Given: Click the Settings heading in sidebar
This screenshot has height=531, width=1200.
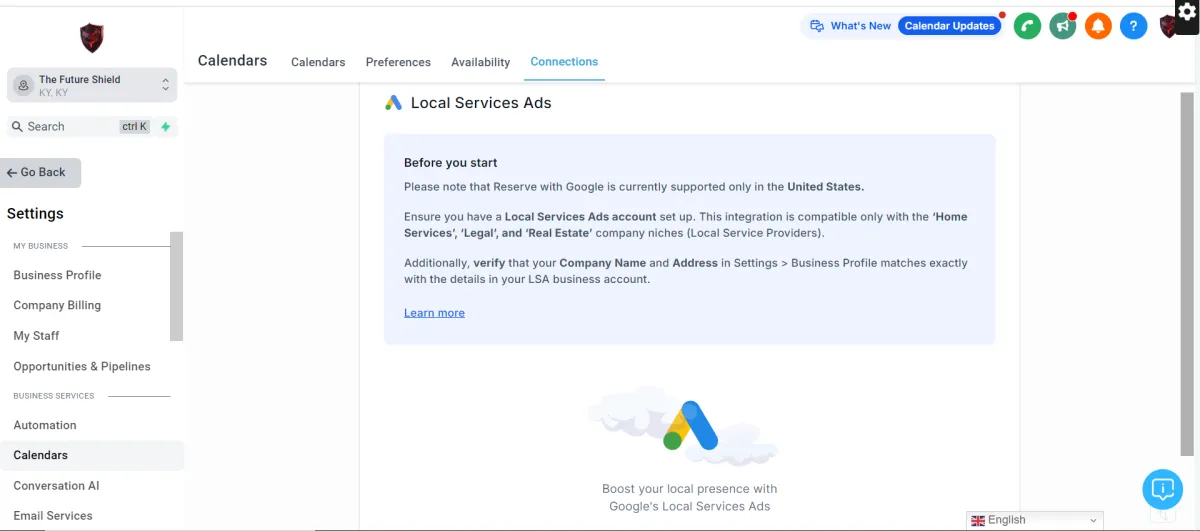Looking at the screenshot, I should click(35, 214).
